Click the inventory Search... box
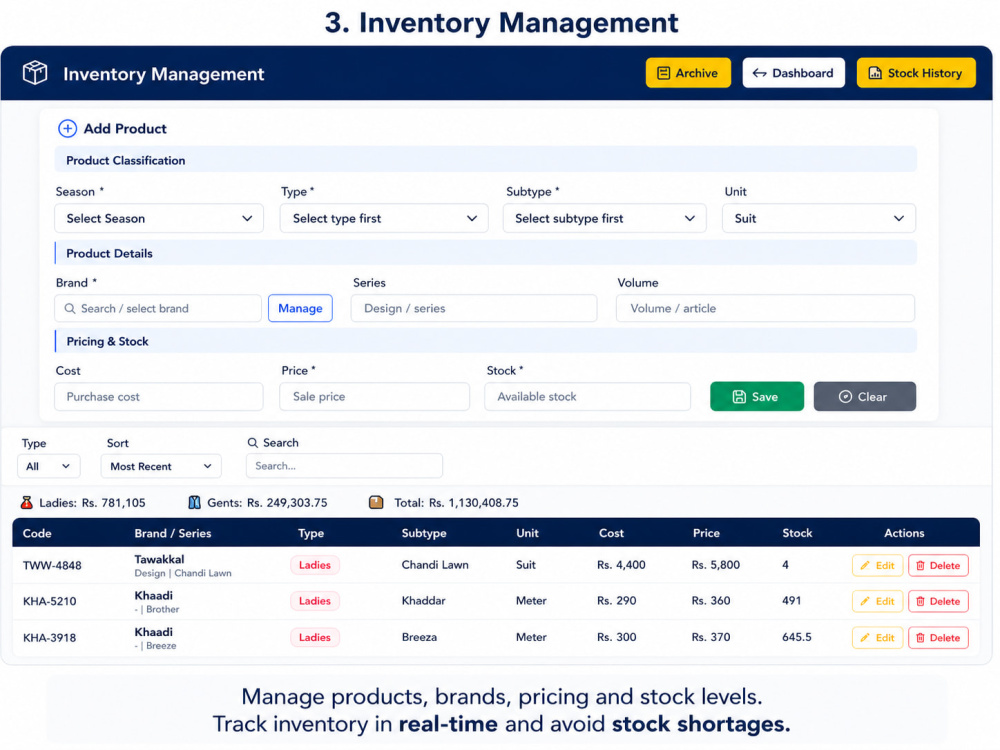1000x750 pixels. pos(344,466)
